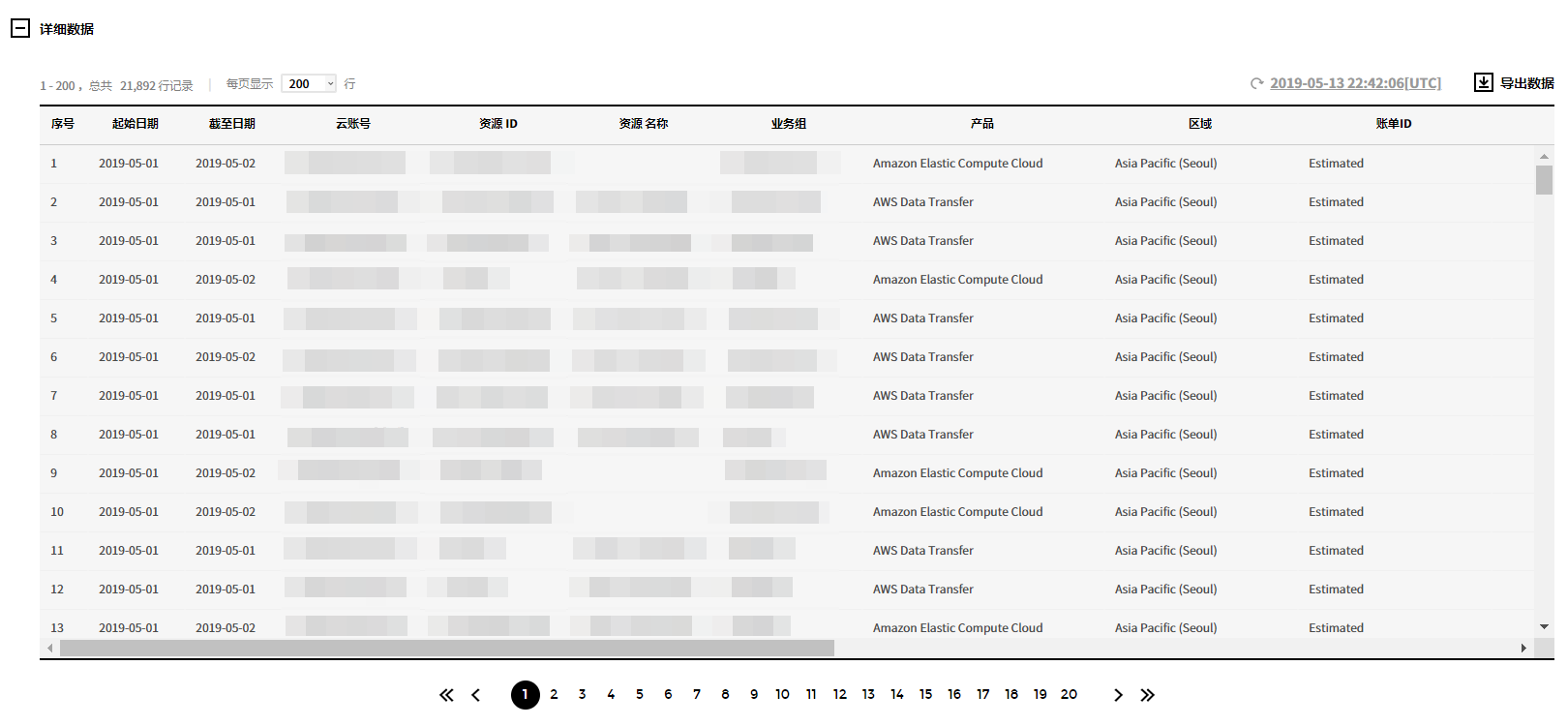
Task: Click the vertical scrollbar thumb
Action: tap(1544, 180)
